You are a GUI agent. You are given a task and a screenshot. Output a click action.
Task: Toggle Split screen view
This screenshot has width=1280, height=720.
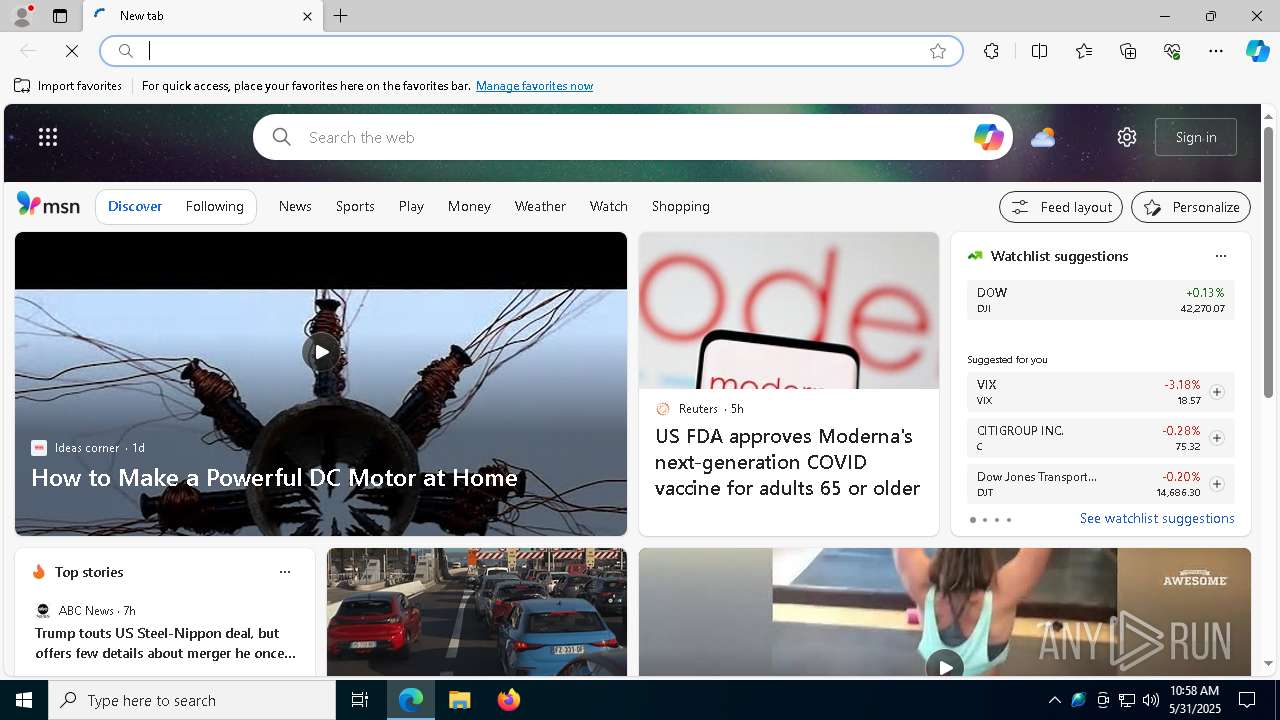[1039, 51]
